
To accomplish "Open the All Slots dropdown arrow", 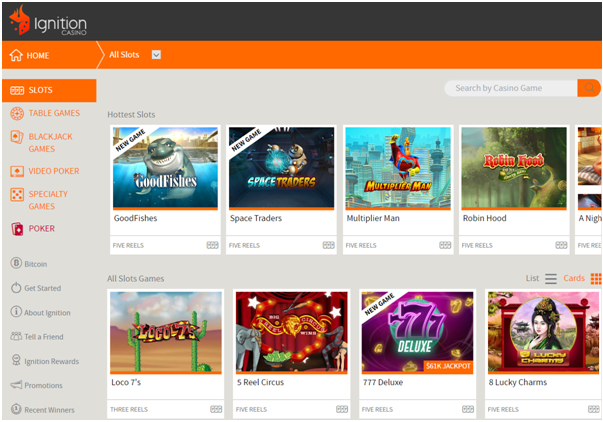I will pos(156,55).
